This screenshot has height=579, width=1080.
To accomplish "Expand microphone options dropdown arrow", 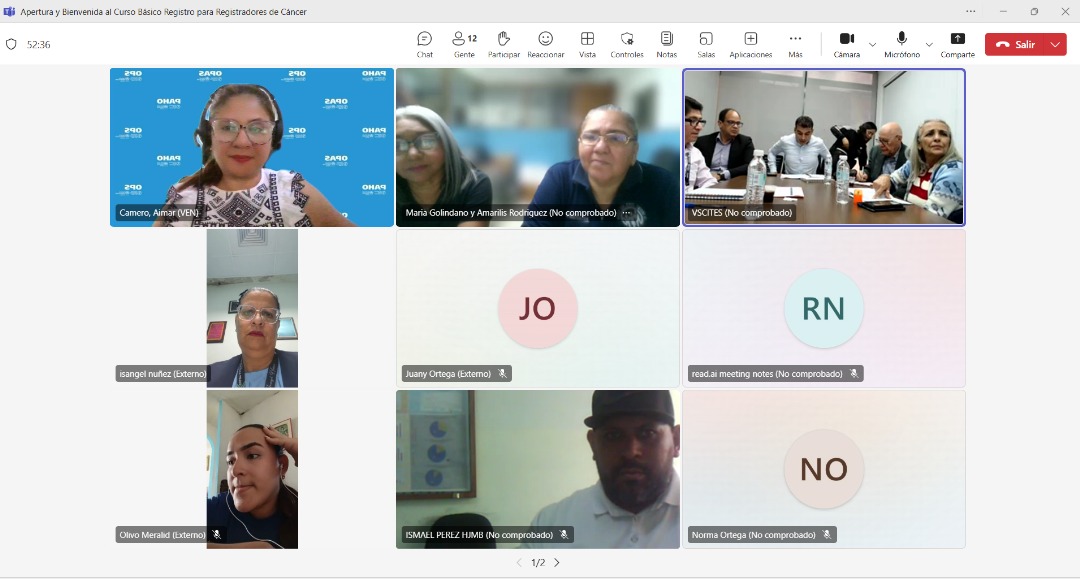I will [x=929, y=45].
